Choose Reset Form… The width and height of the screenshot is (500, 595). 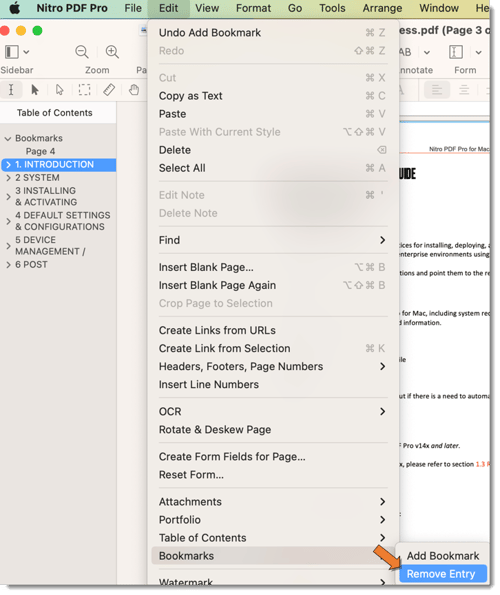tap(272, 475)
